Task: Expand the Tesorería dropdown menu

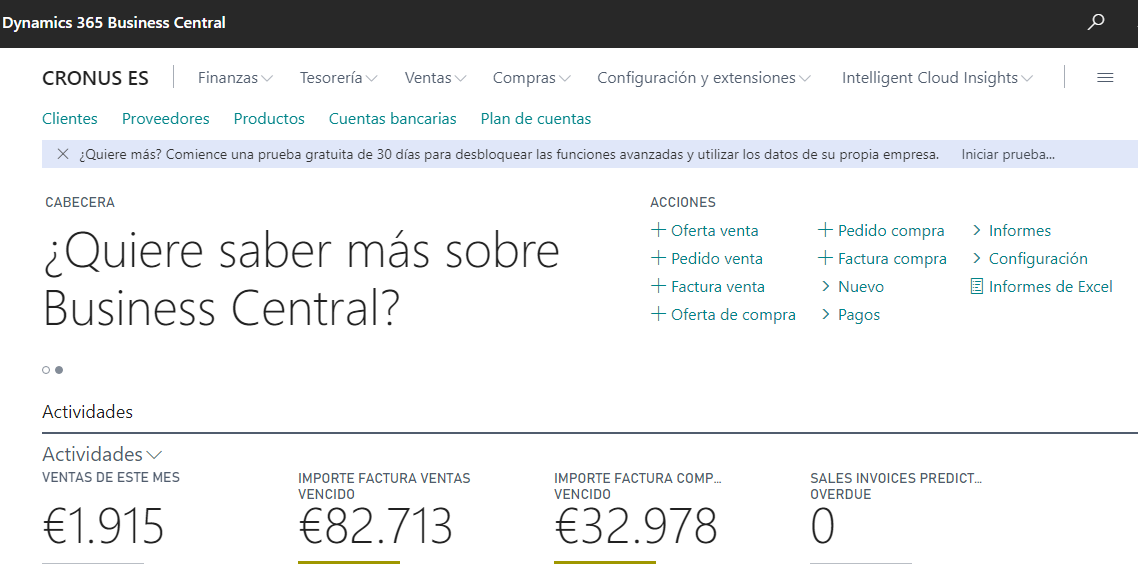Action: coord(338,78)
